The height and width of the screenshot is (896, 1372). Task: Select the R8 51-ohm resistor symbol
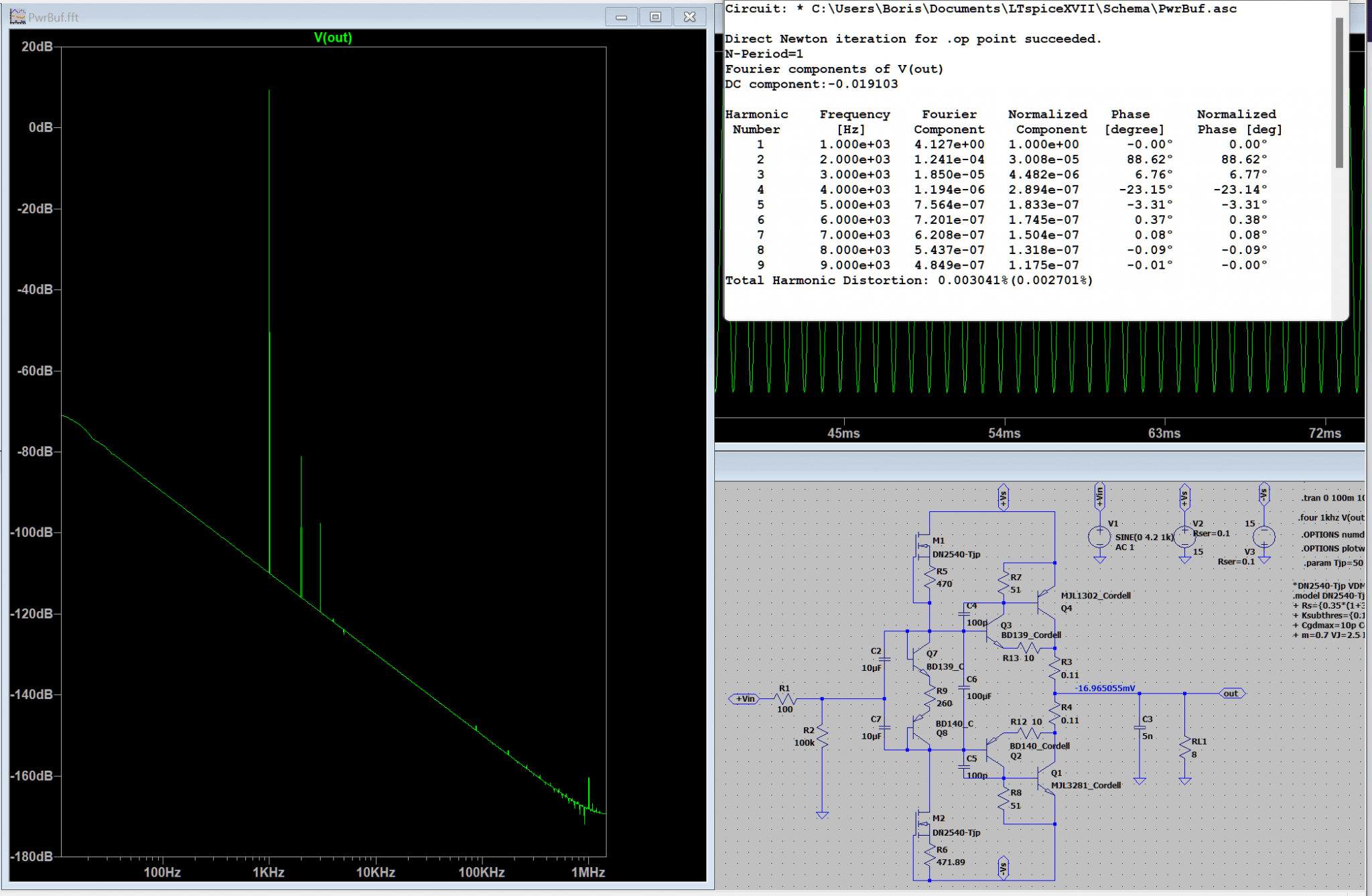tap(1004, 799)
